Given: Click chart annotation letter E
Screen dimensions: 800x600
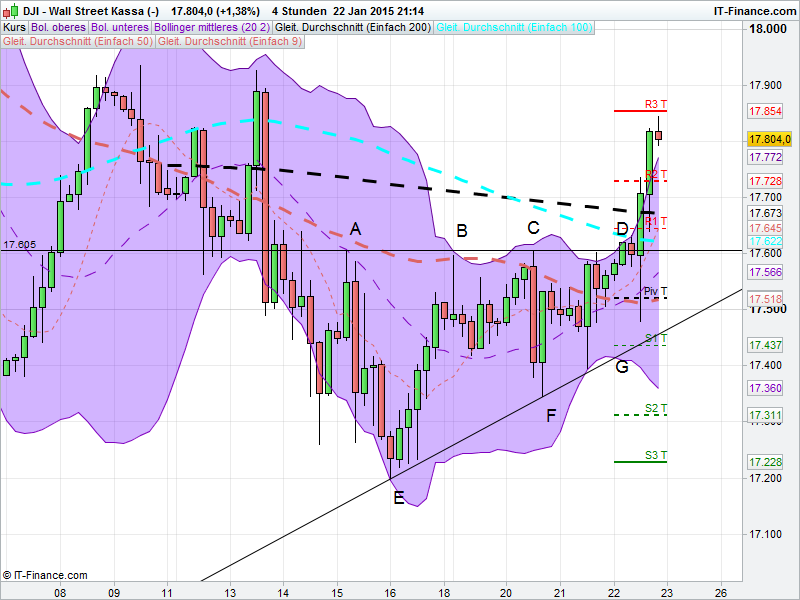Looking at the screenshot, I should tap(398, 498).
